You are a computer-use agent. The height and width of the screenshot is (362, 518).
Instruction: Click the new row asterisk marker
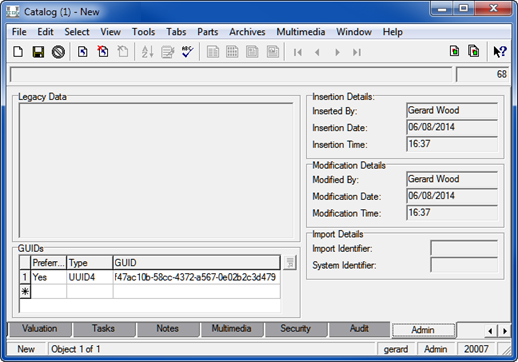click(25, 292)
